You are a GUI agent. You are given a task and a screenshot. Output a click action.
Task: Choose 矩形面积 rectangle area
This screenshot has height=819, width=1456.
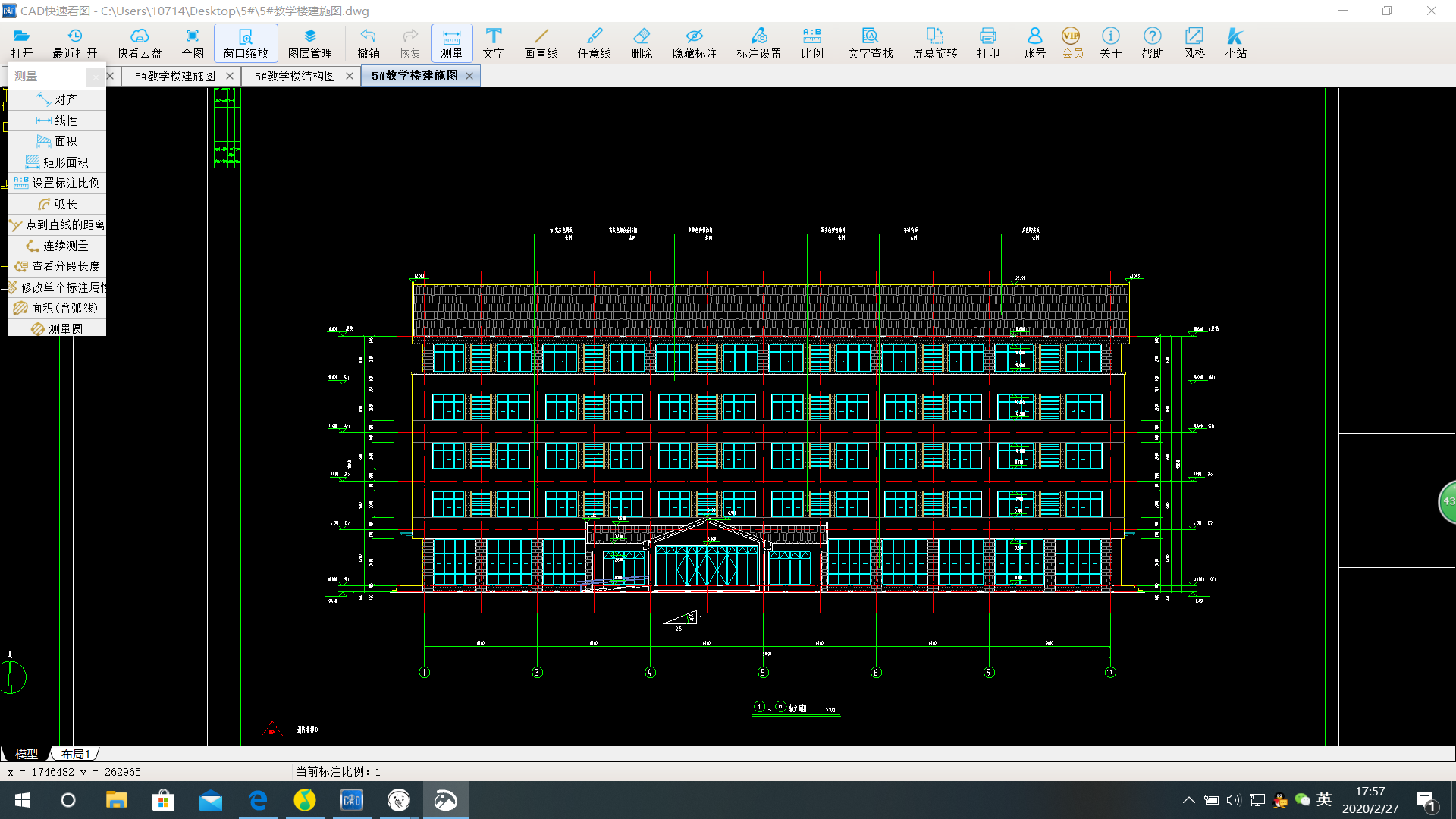click(x=57, y=162)
